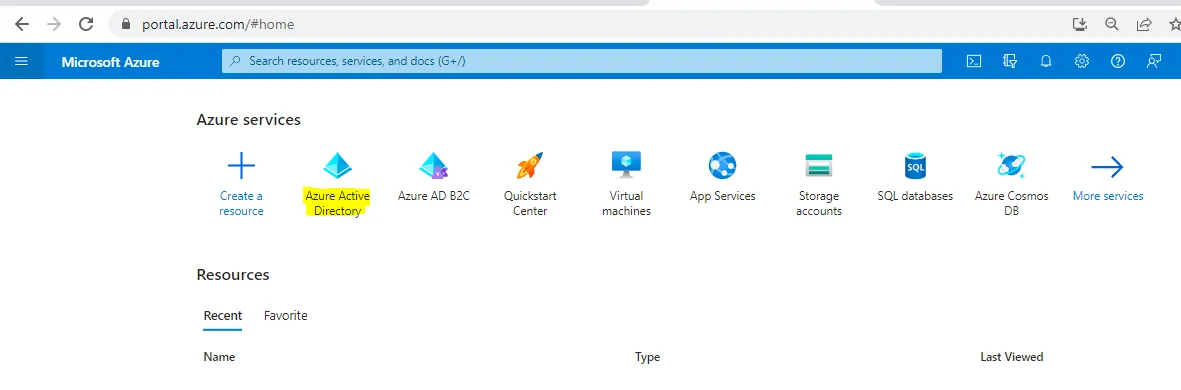Viewport: 1181px width, 390px height.
Task: Open Storage accounts icon
Action: tap(819, 165)
